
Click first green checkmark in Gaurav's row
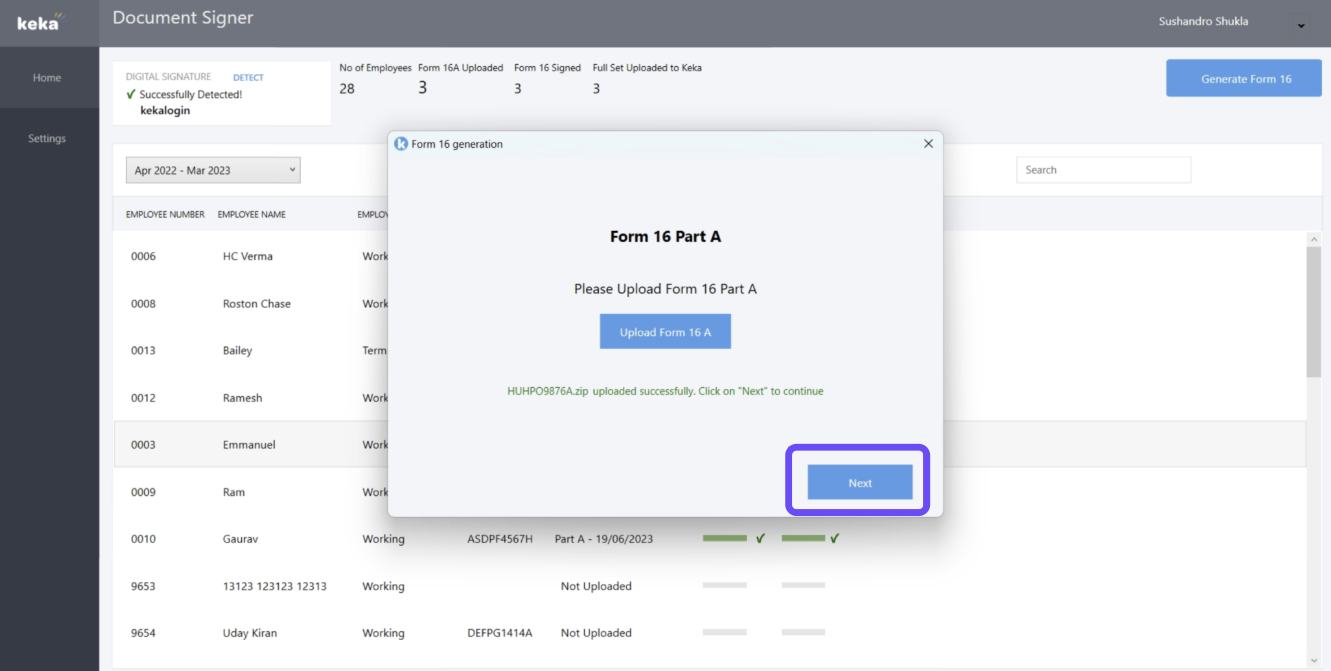click(x=760, y=539)
